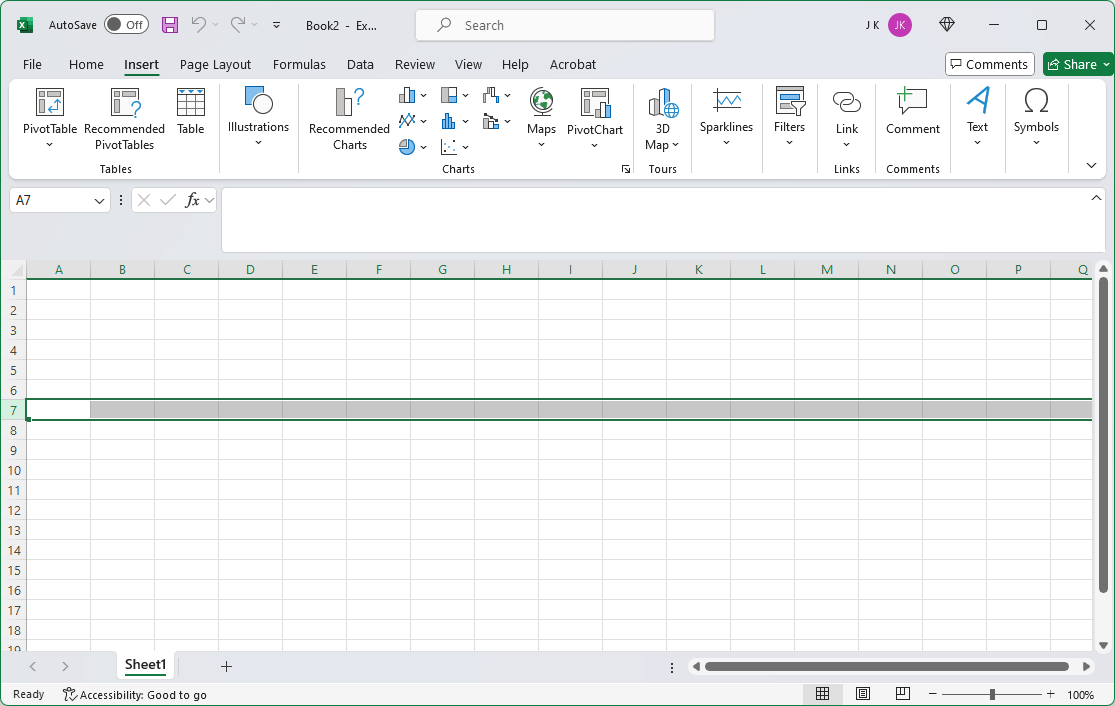Zoom in with the plus button
This screenshot has width=1115, height=706.
point(1050,694)
